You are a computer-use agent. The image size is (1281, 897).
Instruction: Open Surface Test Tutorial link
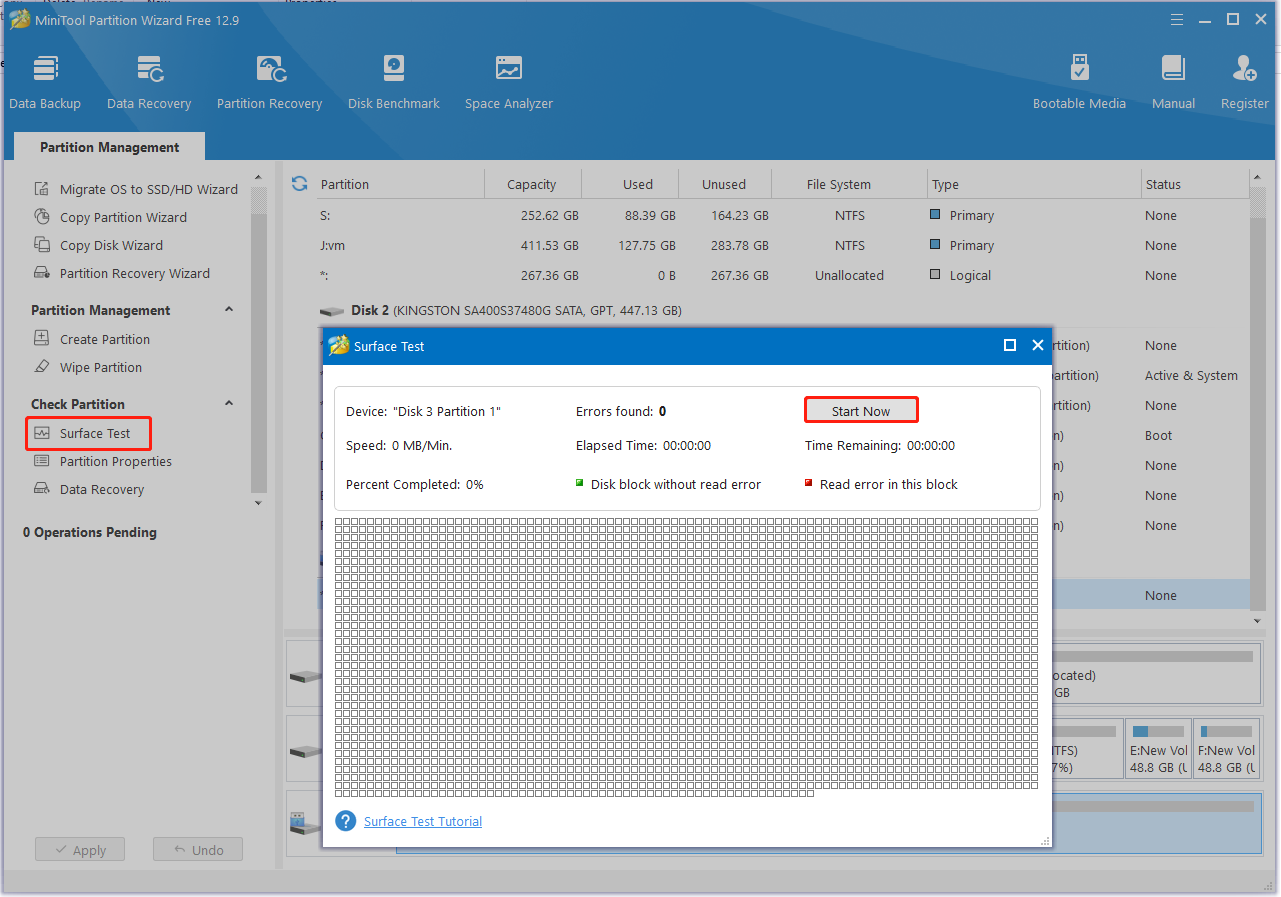[423, 821]
